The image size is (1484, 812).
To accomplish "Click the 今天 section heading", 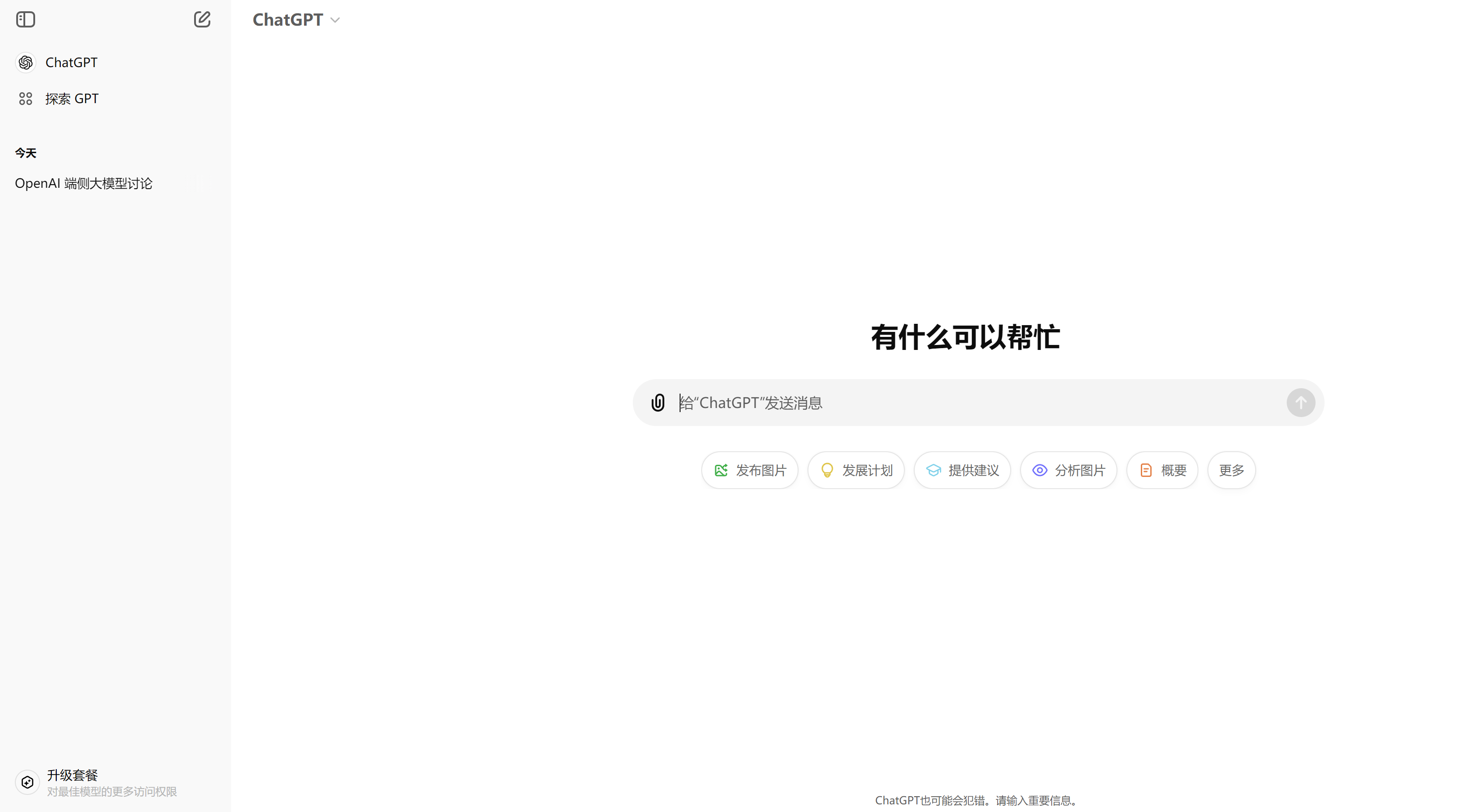I will pyautogui.click(x=25, y=153).
